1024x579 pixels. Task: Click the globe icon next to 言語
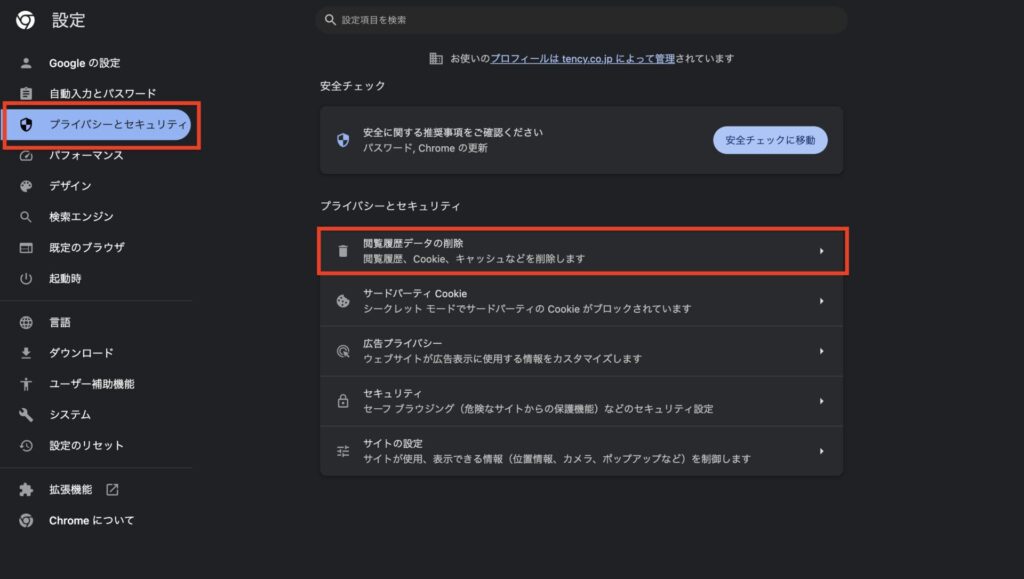[x=27, y=323]
